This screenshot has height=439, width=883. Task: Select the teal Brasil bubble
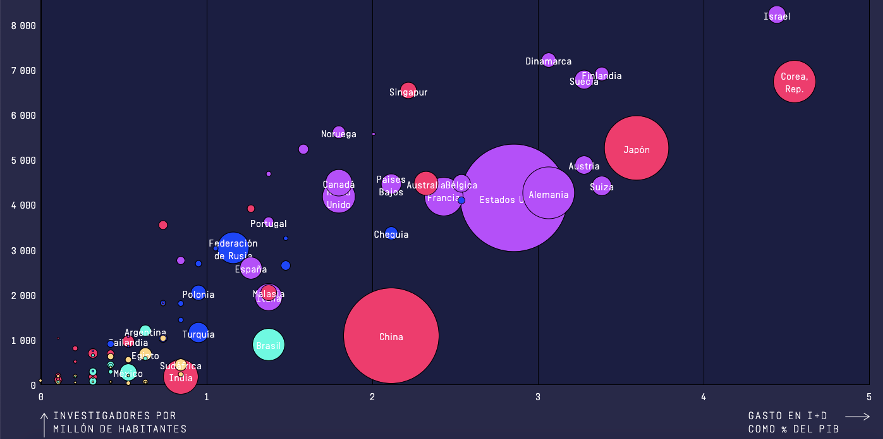[x=268, y=344]
